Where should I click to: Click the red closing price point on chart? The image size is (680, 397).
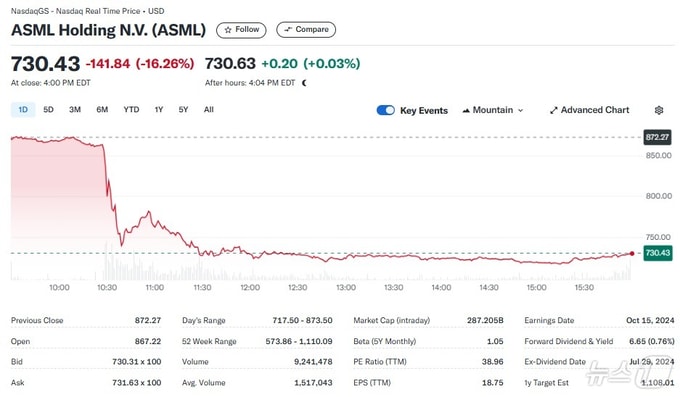point(632,253)
